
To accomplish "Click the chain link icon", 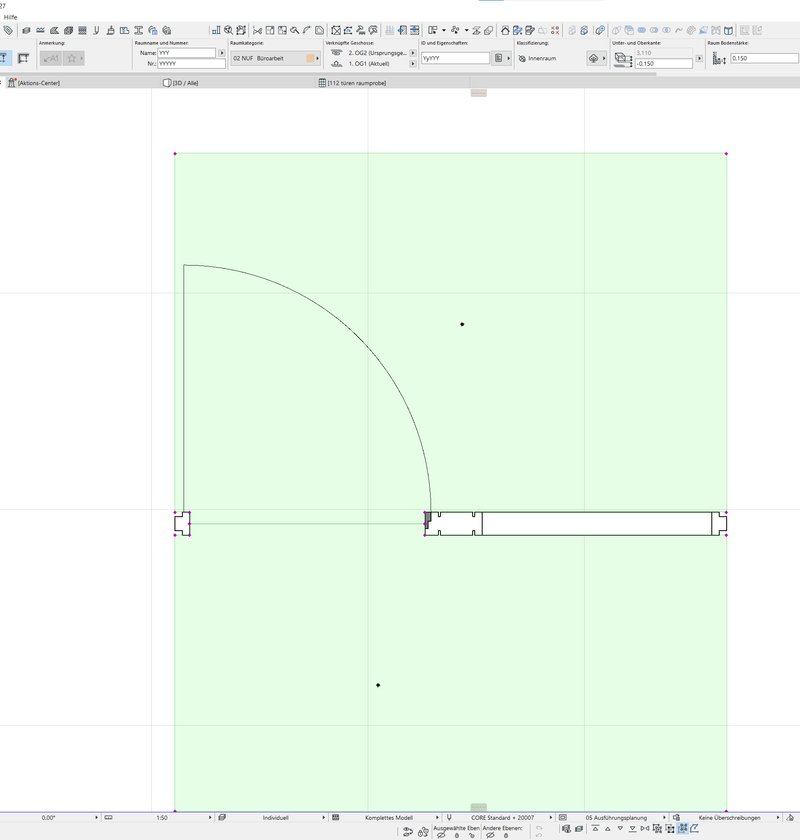I will pyautogui.click(x=600, y=31).
